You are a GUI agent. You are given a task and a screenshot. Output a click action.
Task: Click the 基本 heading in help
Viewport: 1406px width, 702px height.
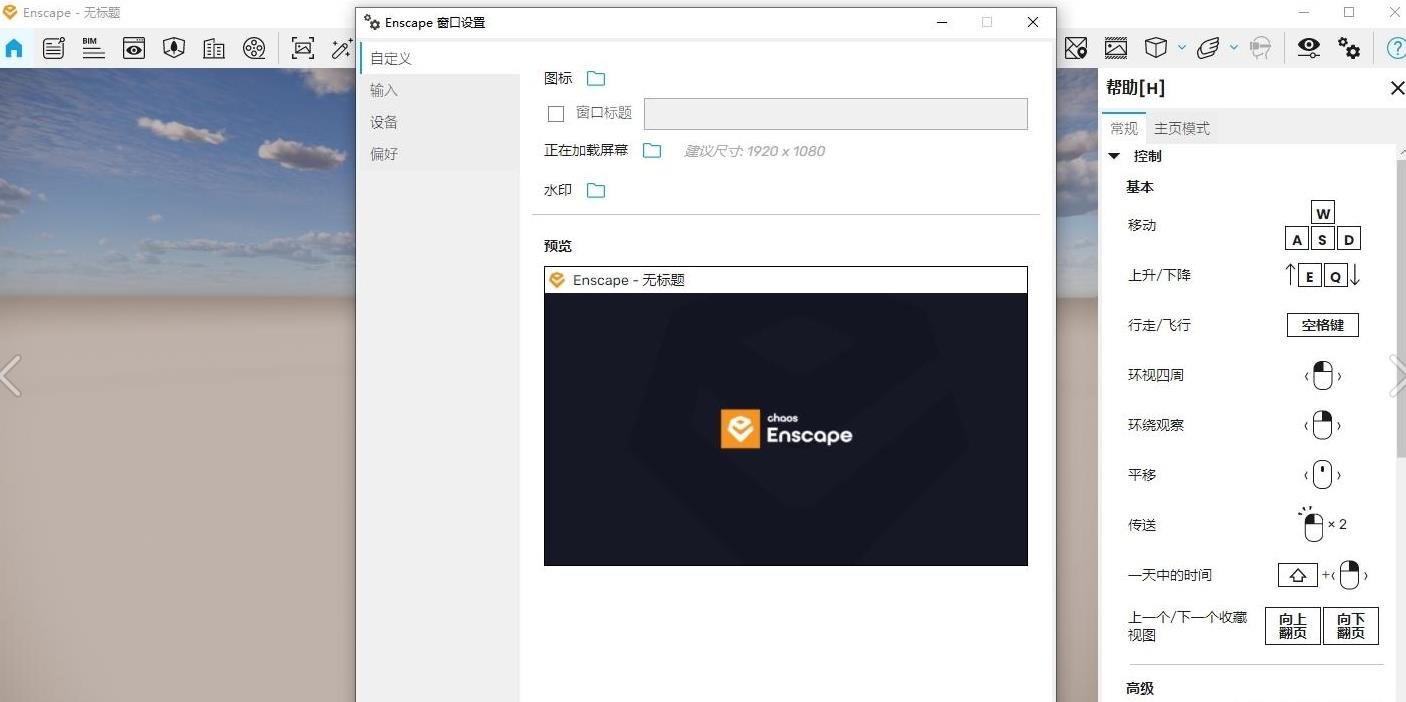tap(1140, 187)
